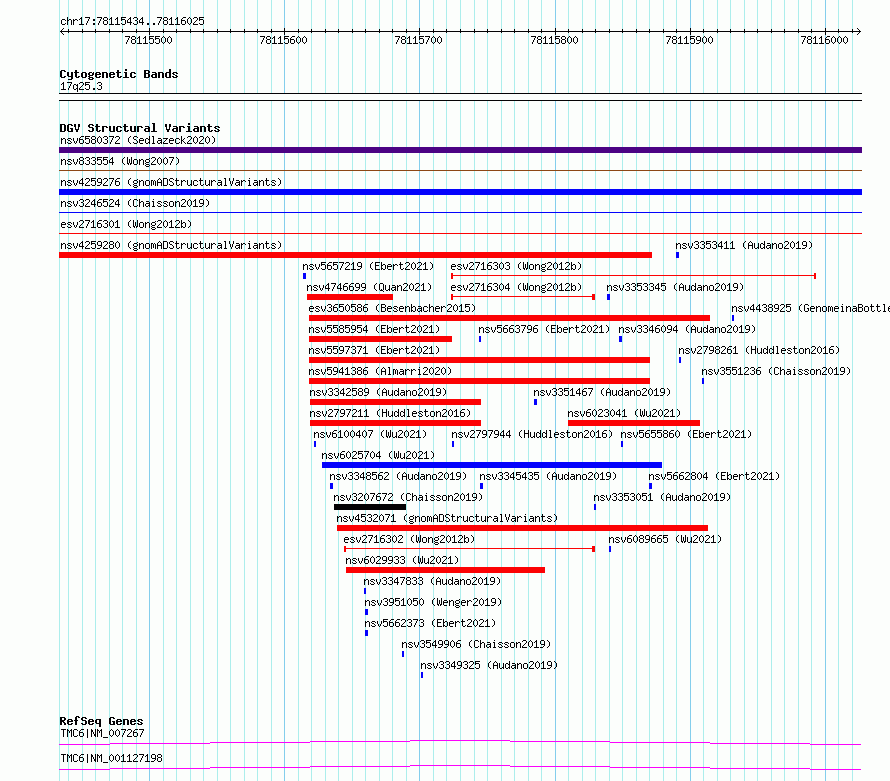Click the DGV Structural Variants track title
Screen dimensions: 890x781
[x=140, y=128]
